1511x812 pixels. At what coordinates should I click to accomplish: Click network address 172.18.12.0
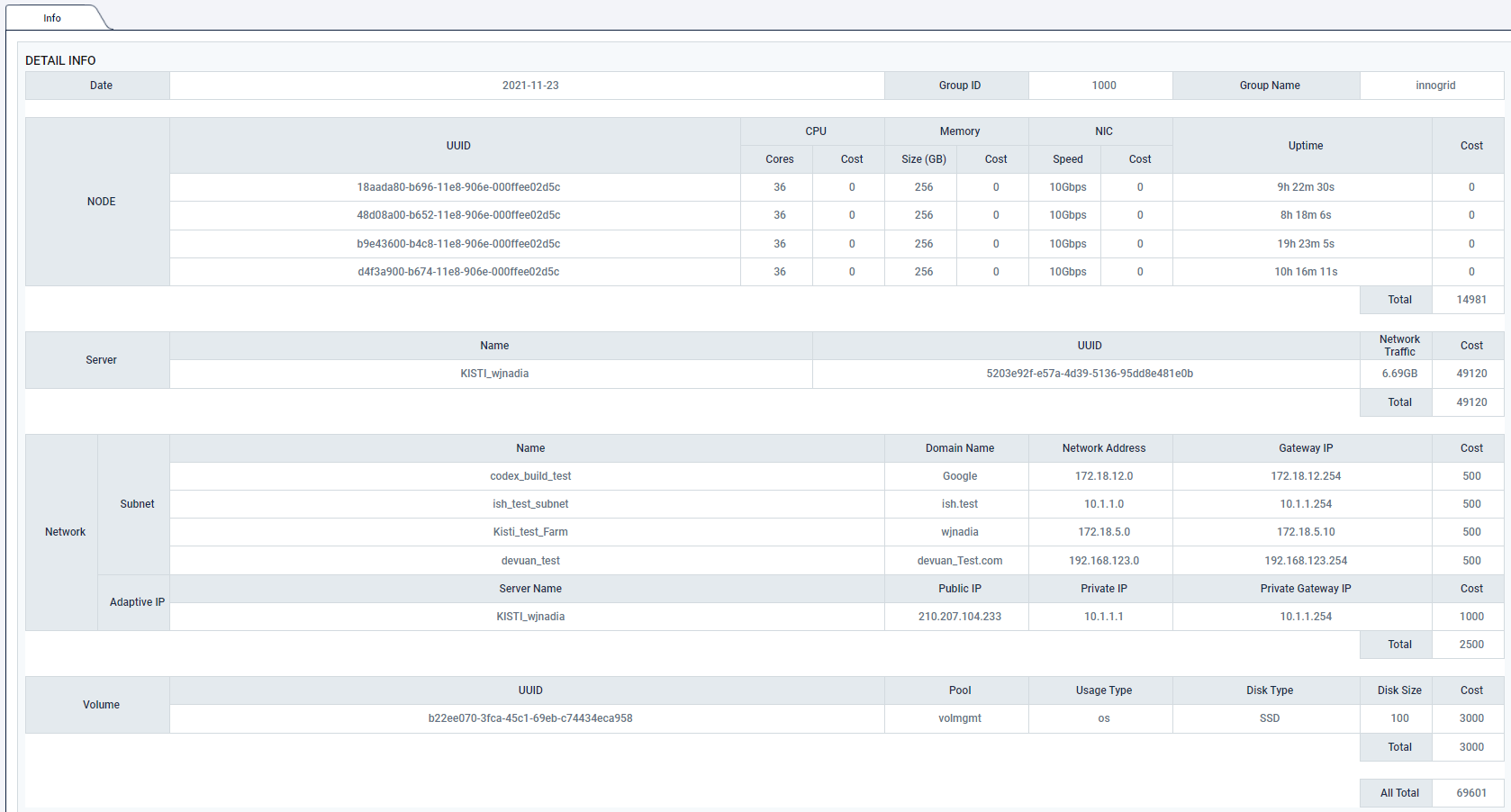(x=1104, y=476)
